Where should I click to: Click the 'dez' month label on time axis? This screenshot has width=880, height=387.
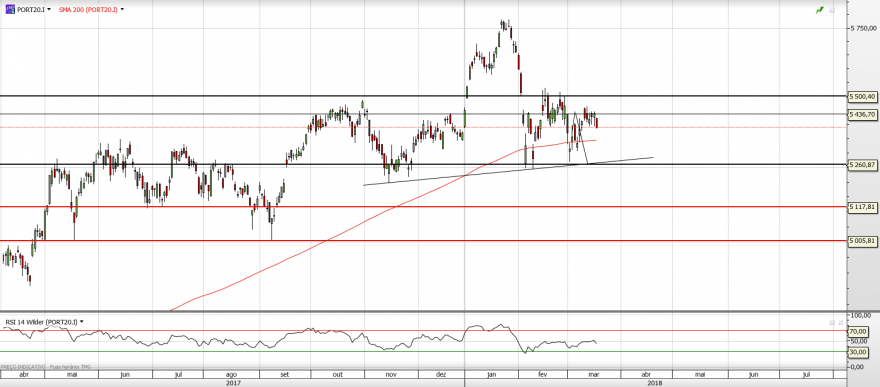pos(442,374)
